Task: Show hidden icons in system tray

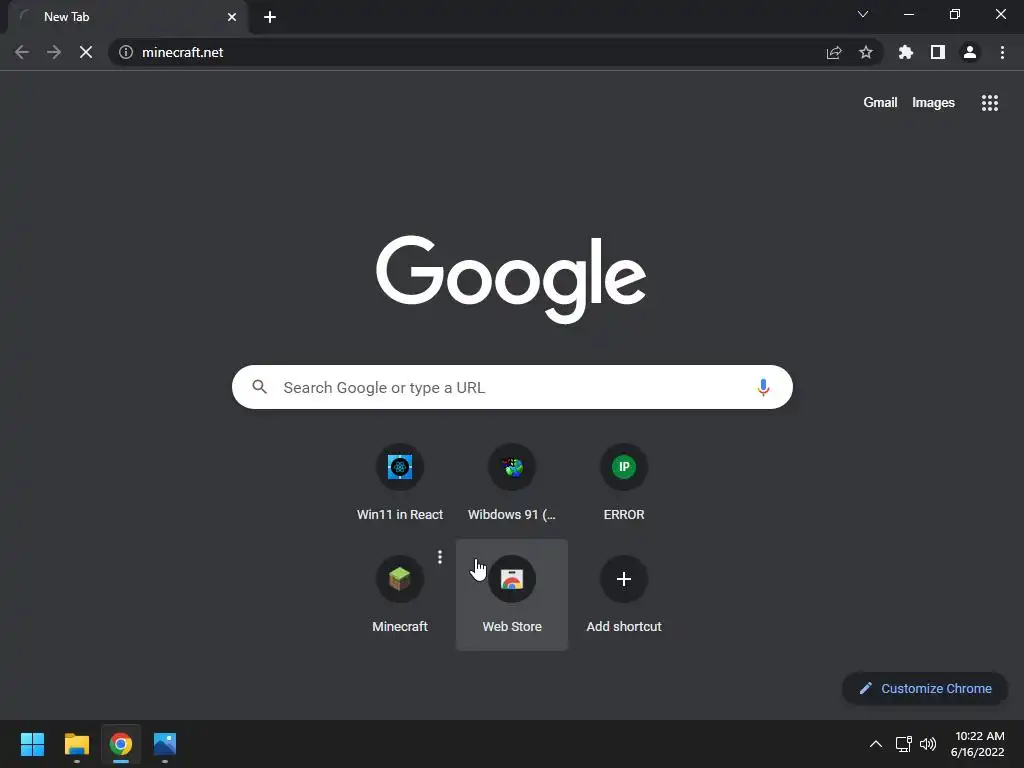Action: tap(876, 744)
